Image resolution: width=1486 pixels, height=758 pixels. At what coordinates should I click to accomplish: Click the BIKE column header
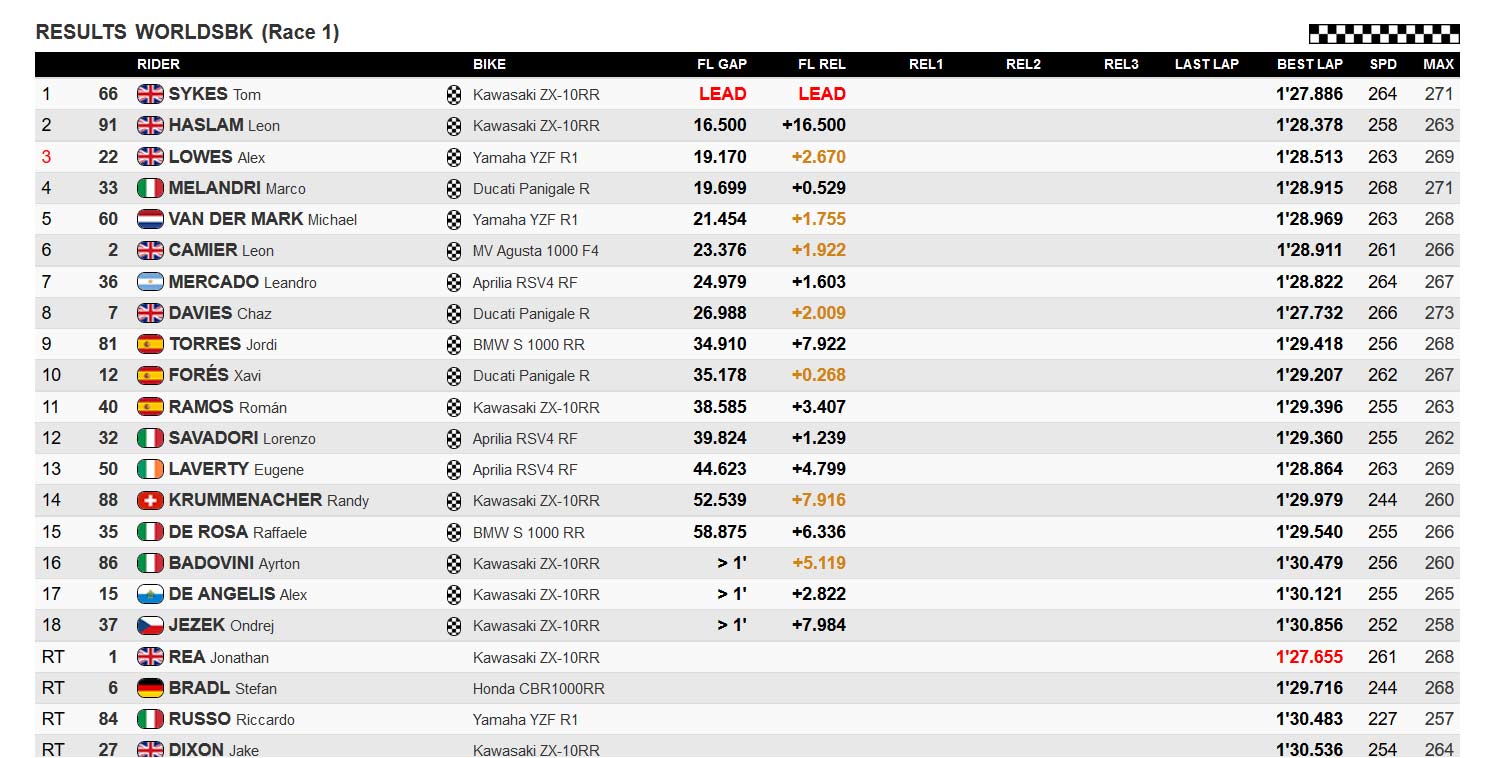[x=489, y=64]
